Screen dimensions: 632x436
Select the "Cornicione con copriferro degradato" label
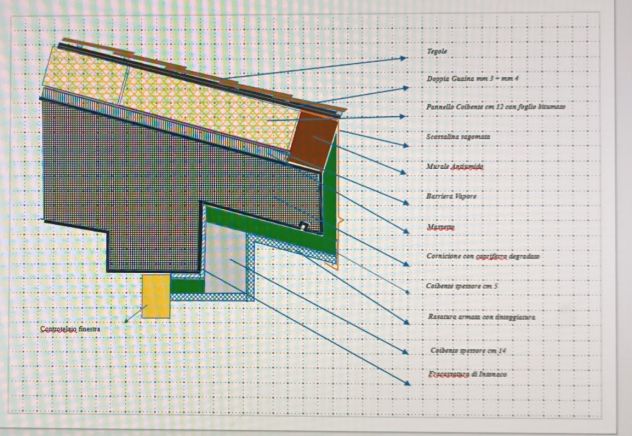[483, 256]
